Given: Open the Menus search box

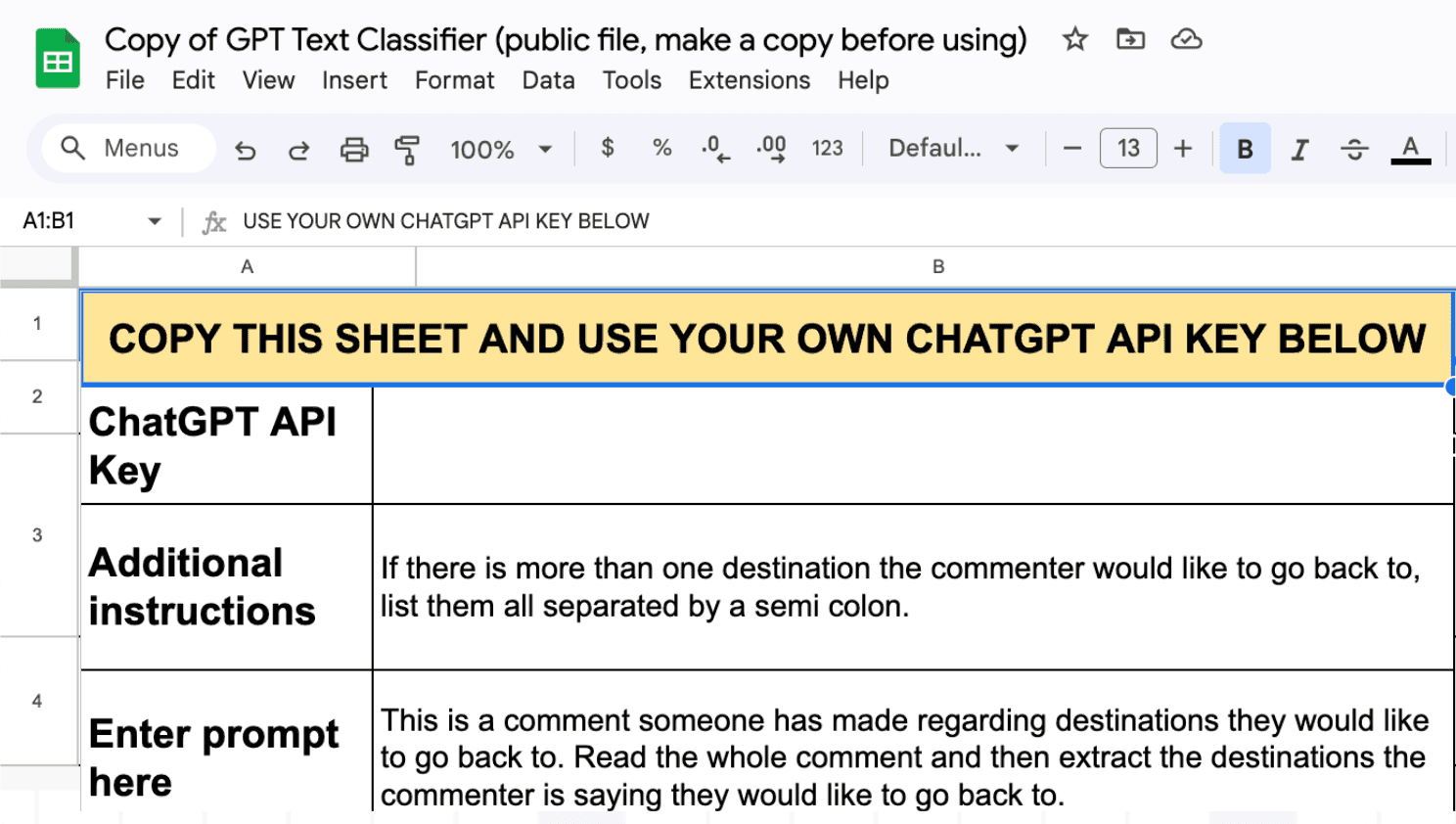Looking at the screenshot, I should 127,148.
